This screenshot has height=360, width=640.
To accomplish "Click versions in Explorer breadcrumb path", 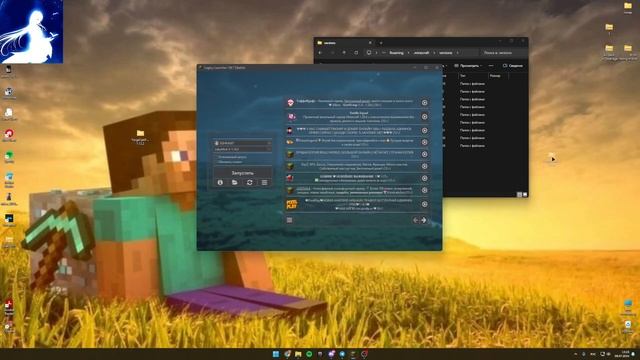I will [x=445, y=53].
